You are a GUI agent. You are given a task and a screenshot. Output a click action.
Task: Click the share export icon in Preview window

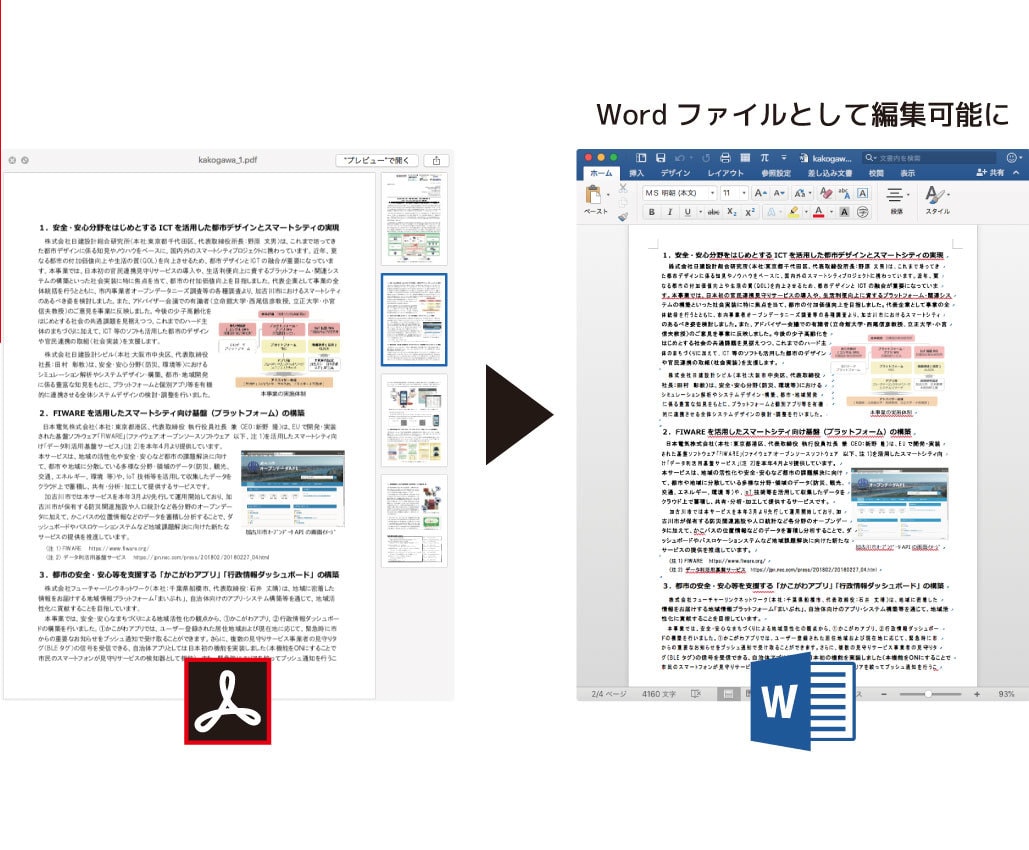[436, 160]
